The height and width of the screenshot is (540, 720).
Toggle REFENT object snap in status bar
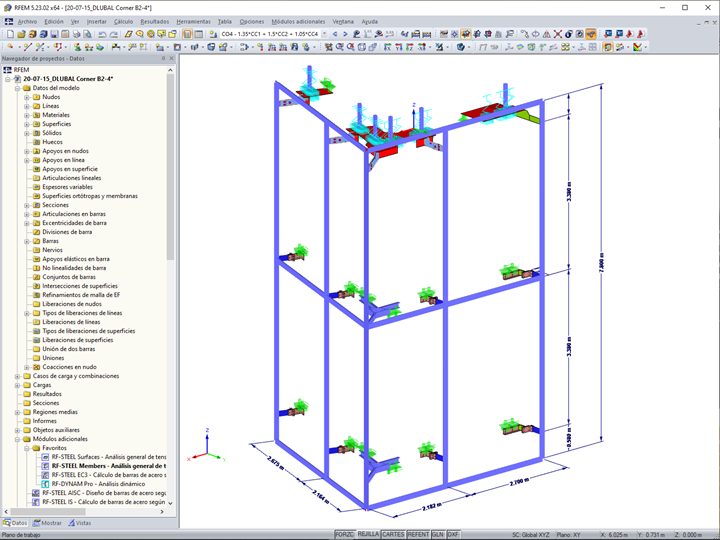coord(418,534)
